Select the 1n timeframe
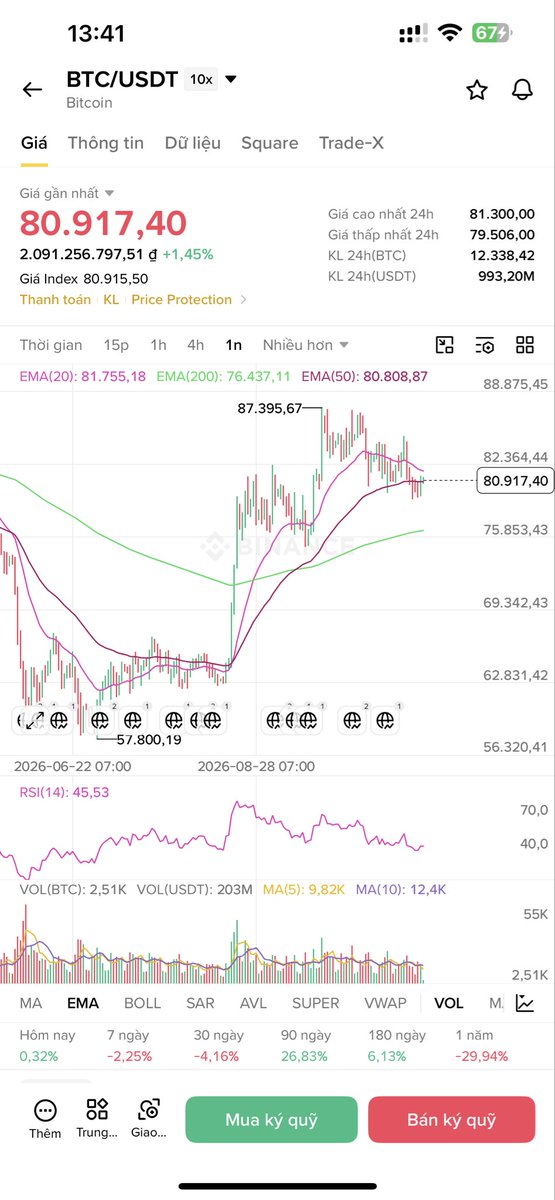 point(233,345)
